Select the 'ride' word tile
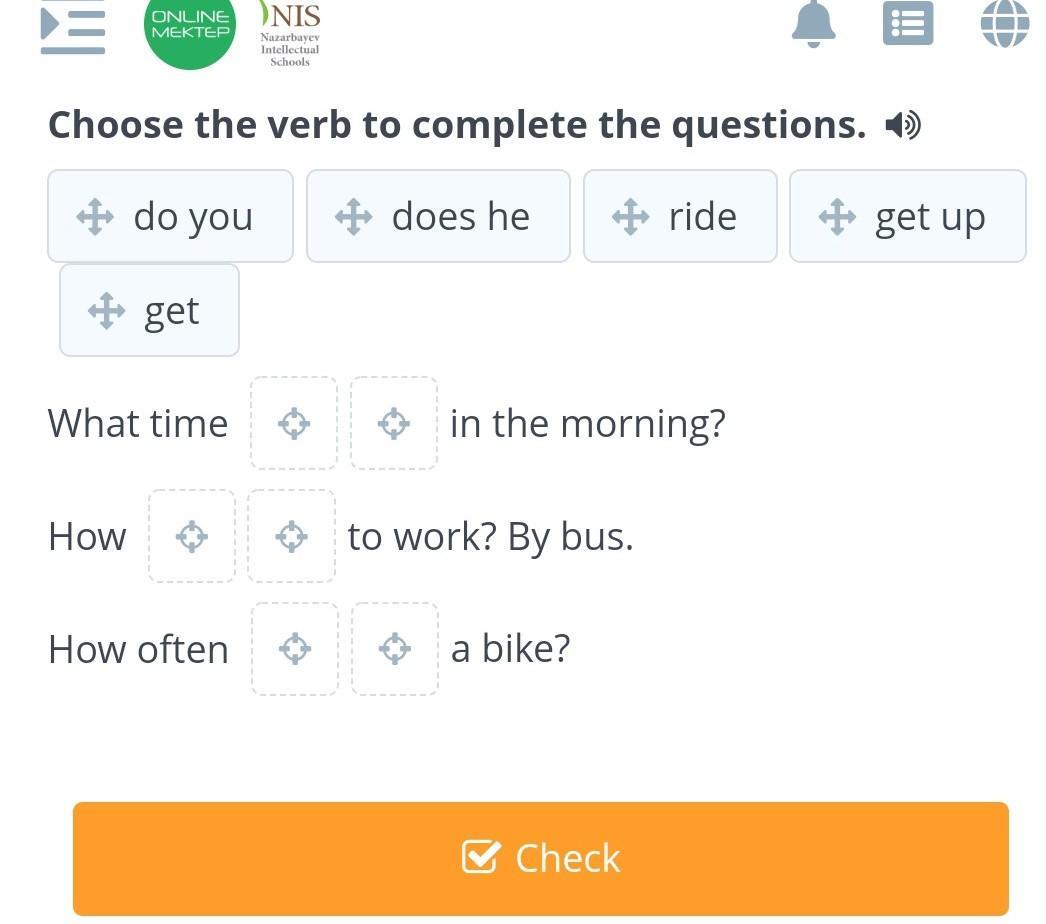Viewport: 1046px width, 924px height. pyautogui.click(x=680, y=217)
